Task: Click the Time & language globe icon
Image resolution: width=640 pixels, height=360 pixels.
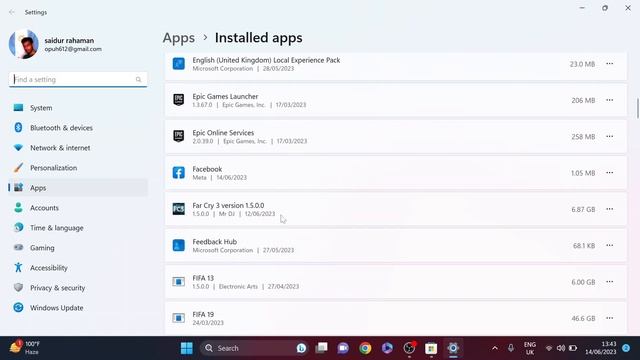Action: click(18, 227)
